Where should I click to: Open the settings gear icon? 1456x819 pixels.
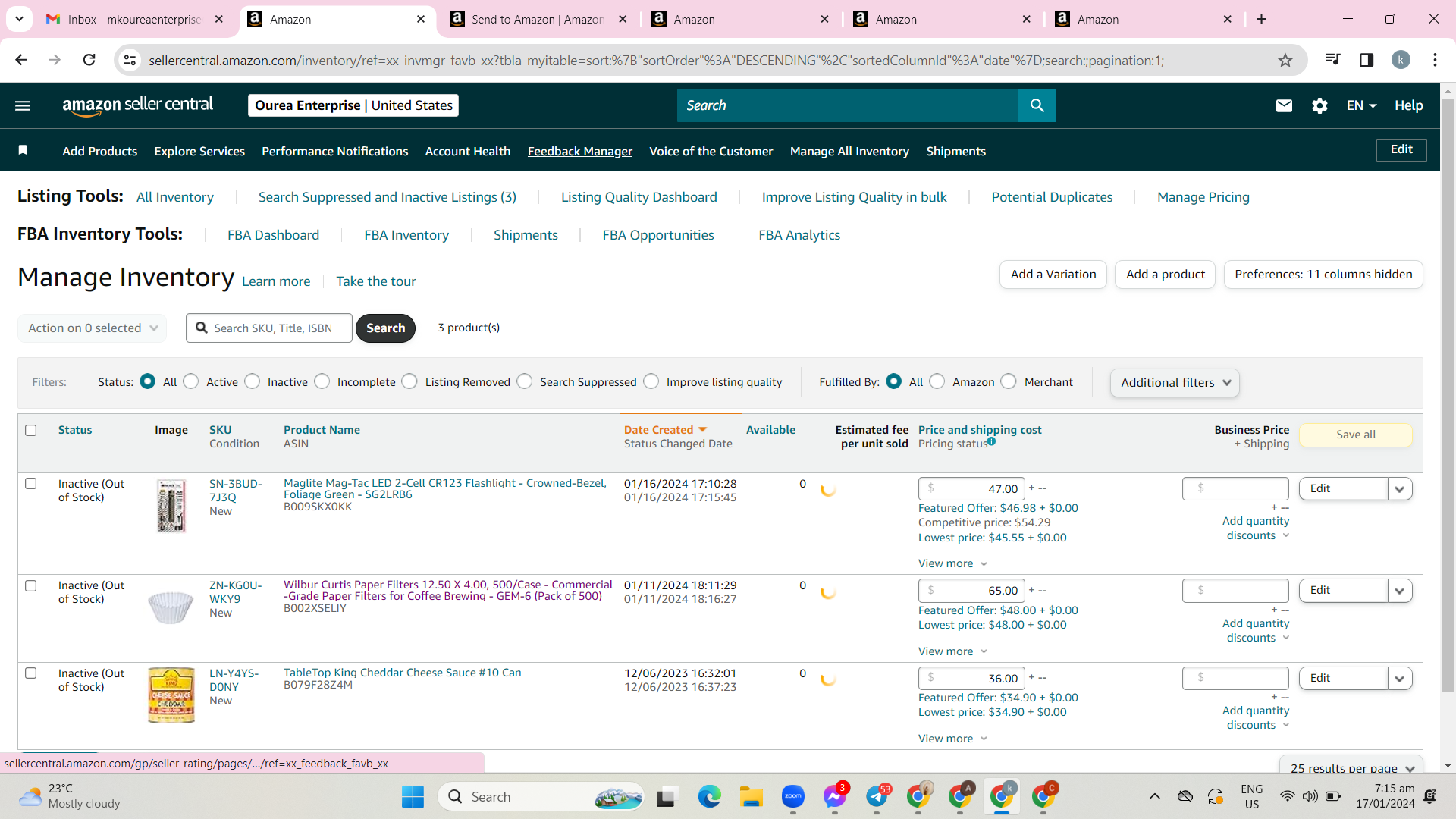point(1319,105)
